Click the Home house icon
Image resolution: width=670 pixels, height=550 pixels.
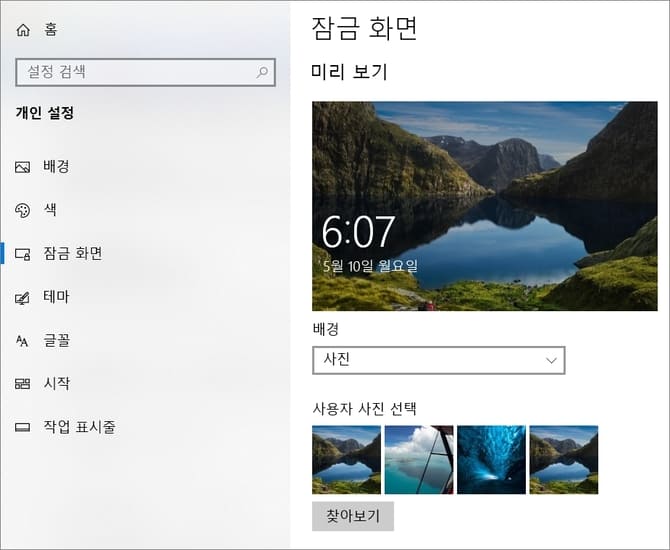pyautogui.click(x=23, y=30)
